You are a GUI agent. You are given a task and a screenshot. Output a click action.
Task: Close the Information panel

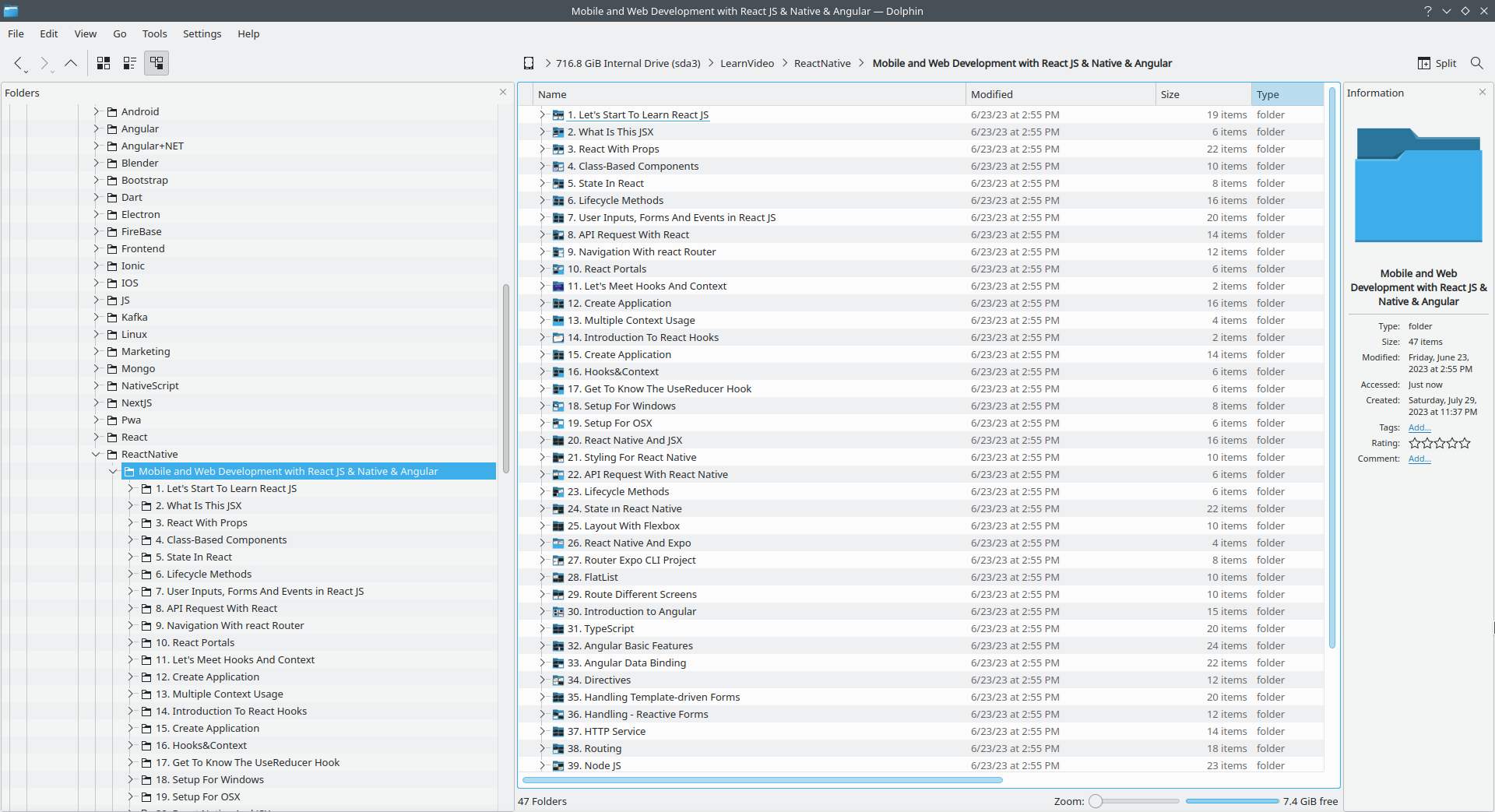[x=1483, y=92]
